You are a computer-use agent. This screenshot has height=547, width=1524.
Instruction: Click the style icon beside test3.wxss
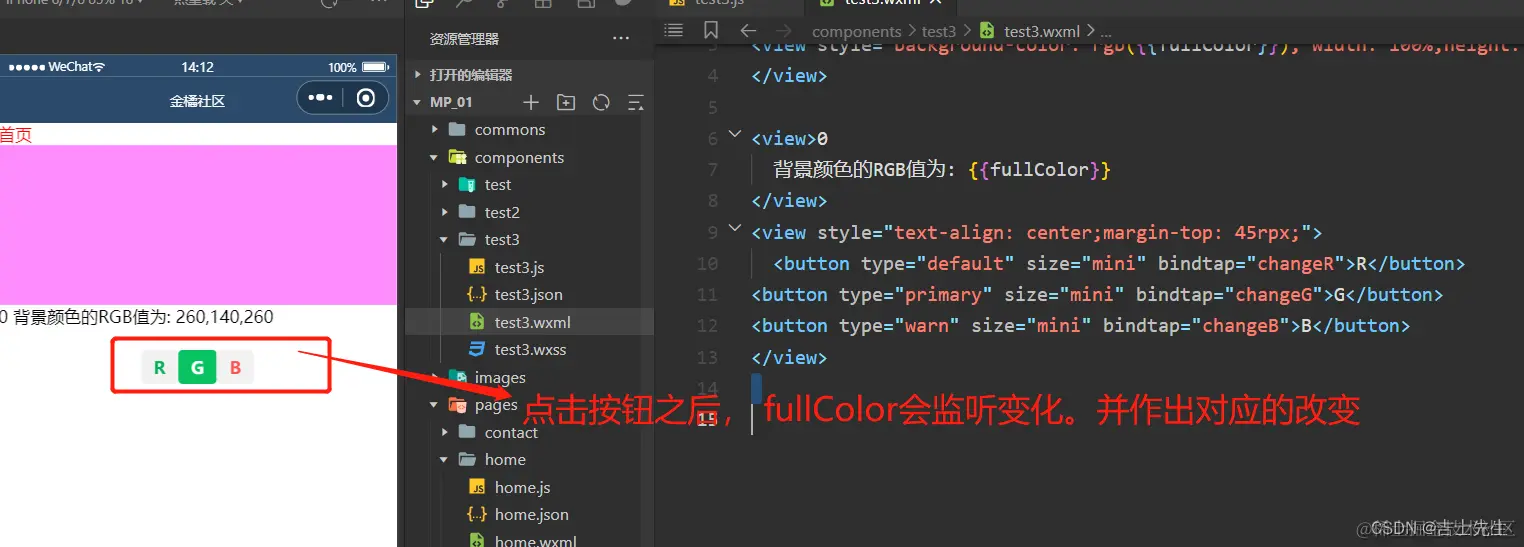click(477, 349)
